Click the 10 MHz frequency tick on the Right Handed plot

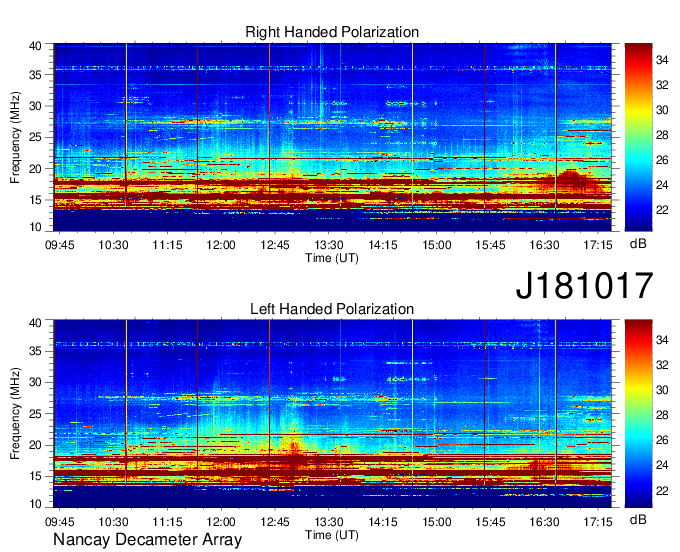[35, 227]
